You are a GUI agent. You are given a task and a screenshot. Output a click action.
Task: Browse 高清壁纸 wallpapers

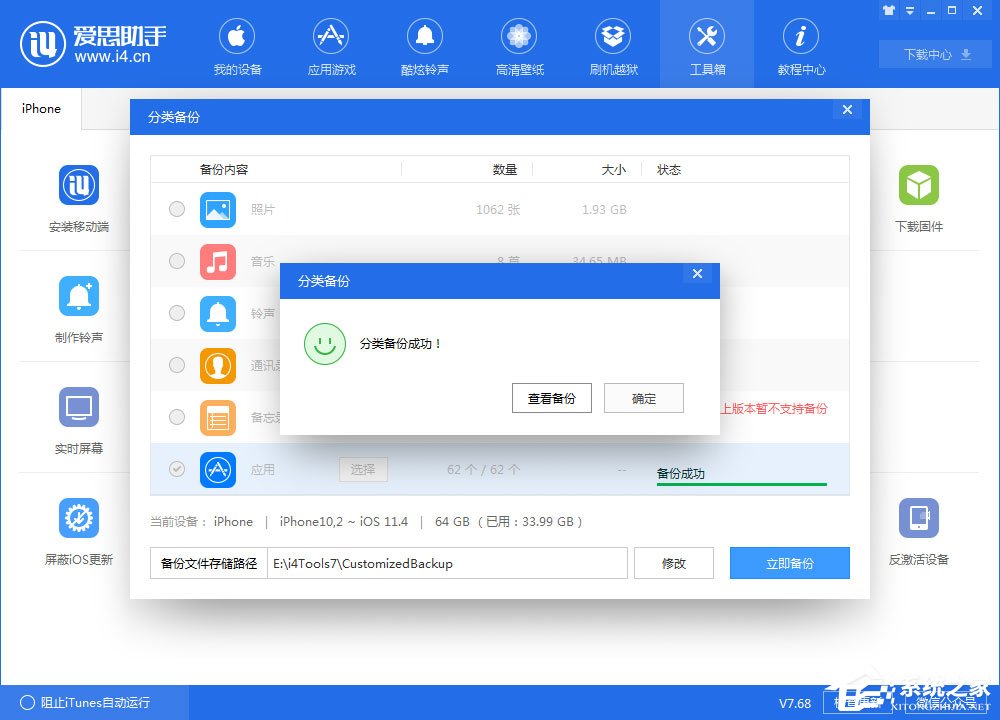pyautogui.click(x=519, y=44)
